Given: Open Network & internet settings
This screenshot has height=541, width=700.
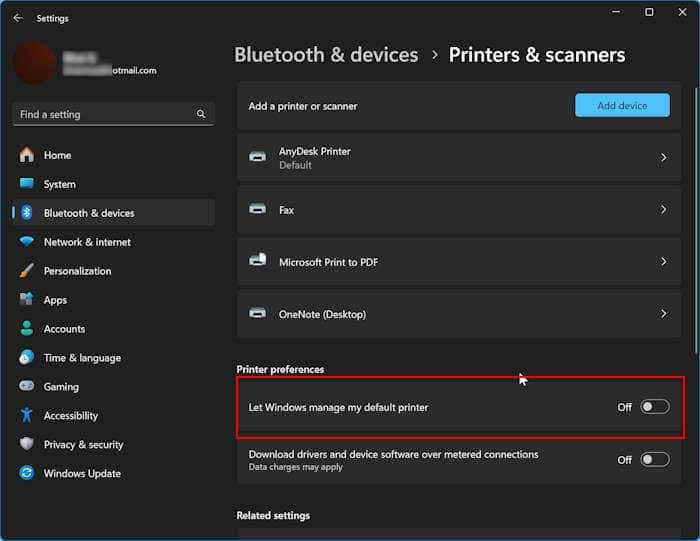Looking at the screenshot, I should 114,242.
